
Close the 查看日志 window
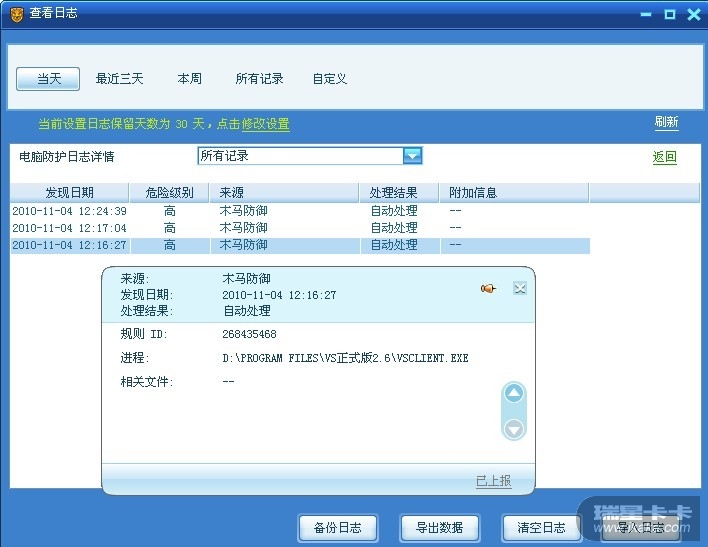point(694,14)
